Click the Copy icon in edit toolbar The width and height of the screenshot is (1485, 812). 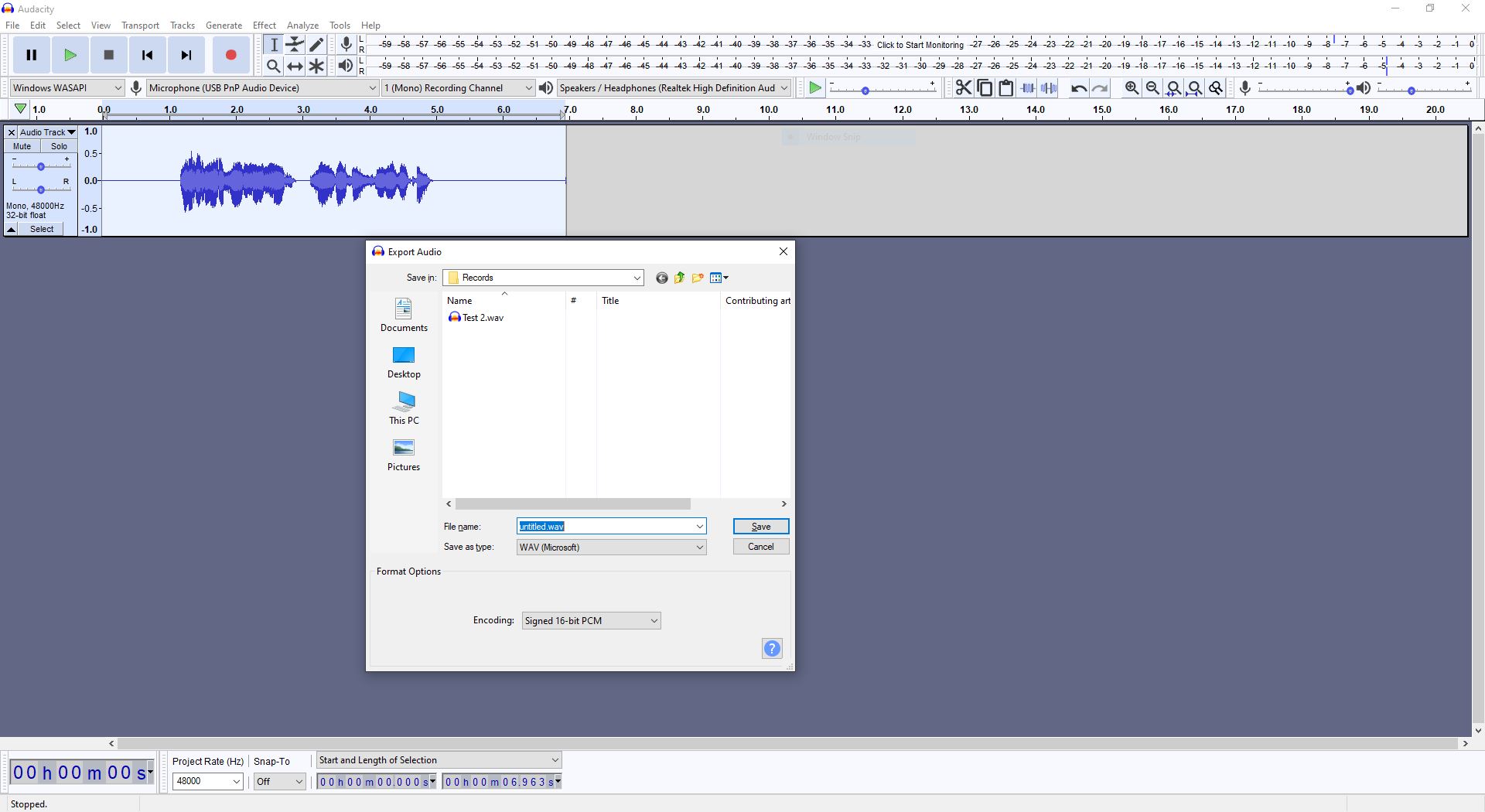[985, 88]
